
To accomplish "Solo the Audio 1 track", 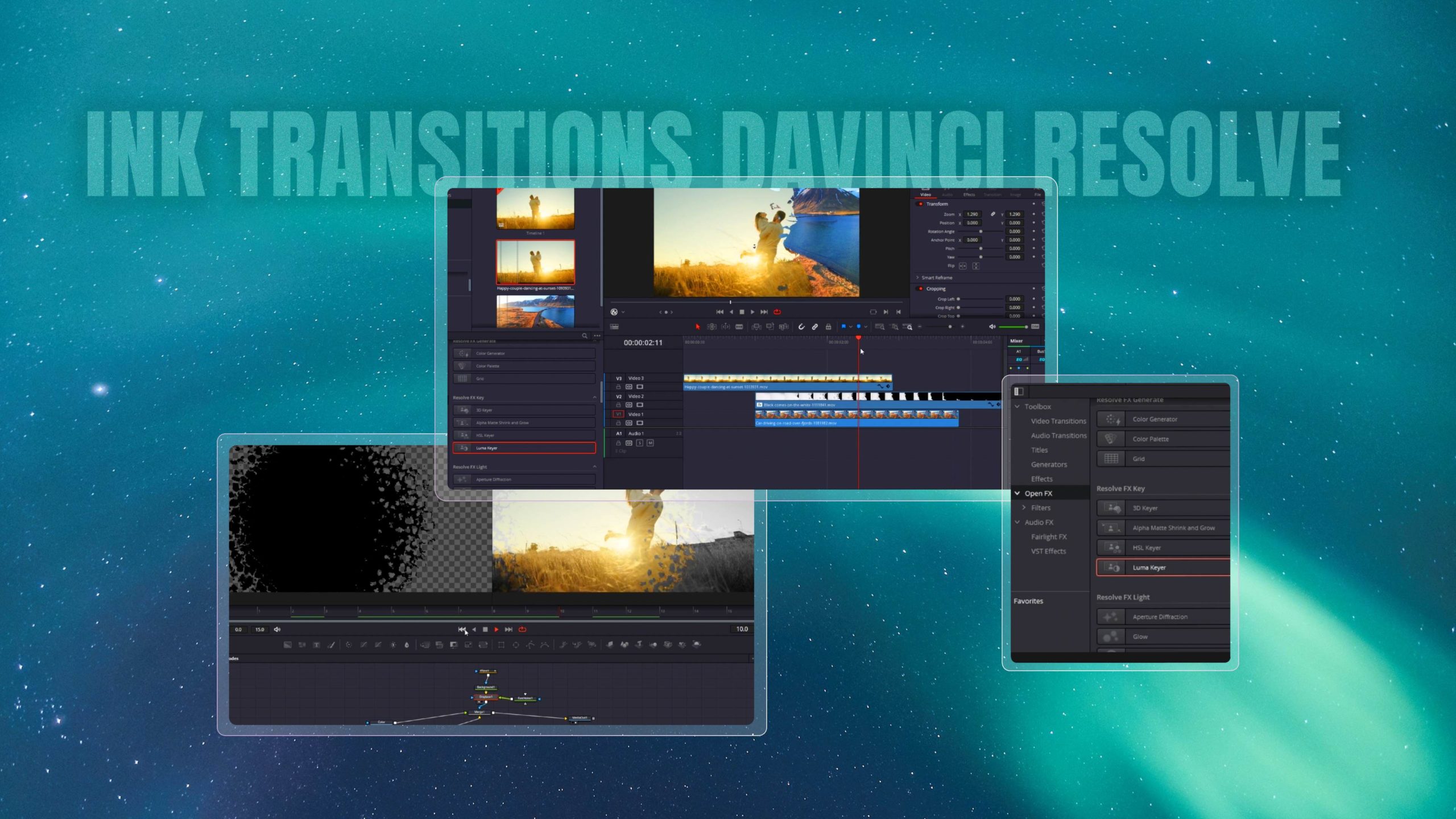I will 640,443.
